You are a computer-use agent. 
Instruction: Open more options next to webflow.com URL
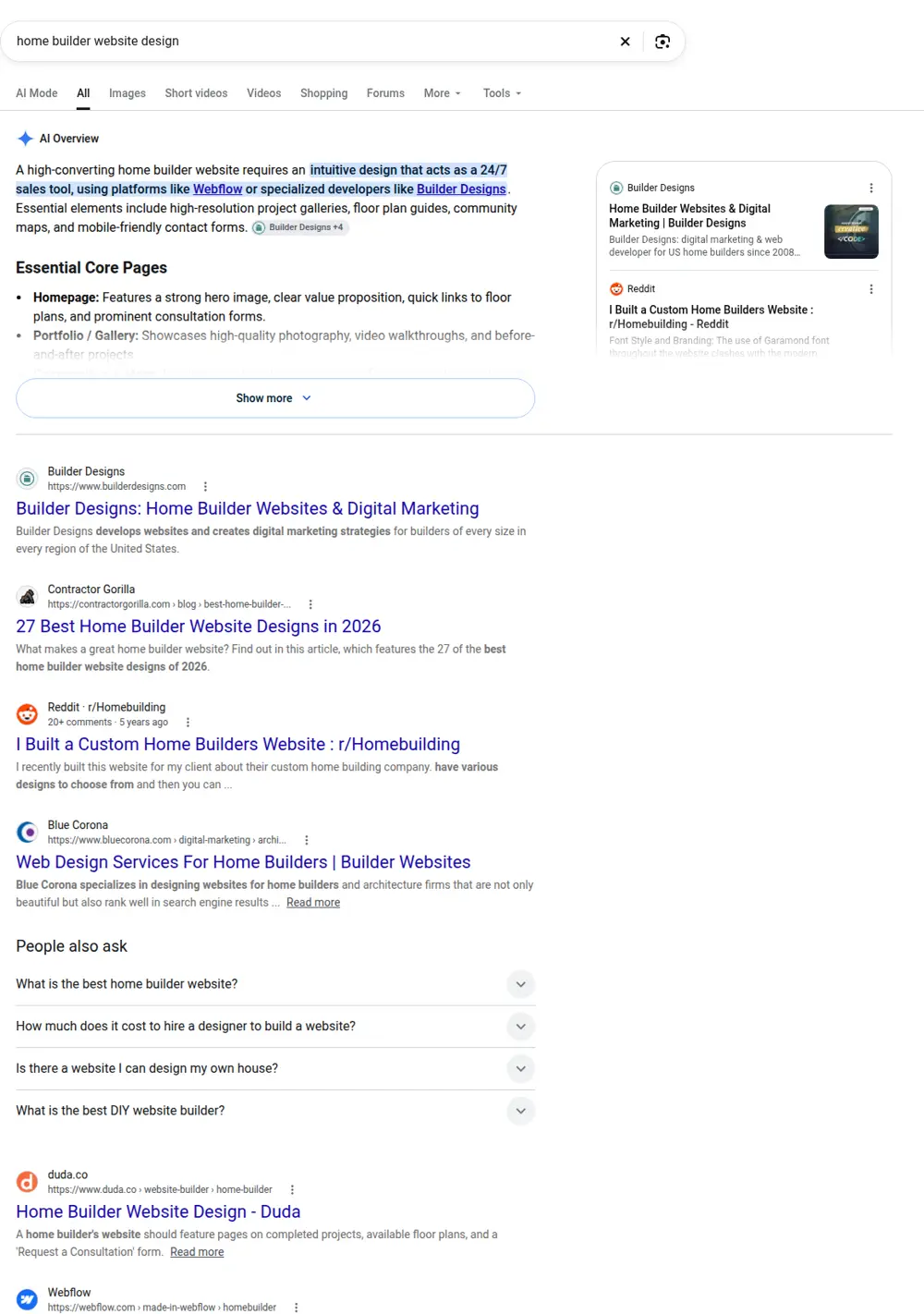point(296,1308)
